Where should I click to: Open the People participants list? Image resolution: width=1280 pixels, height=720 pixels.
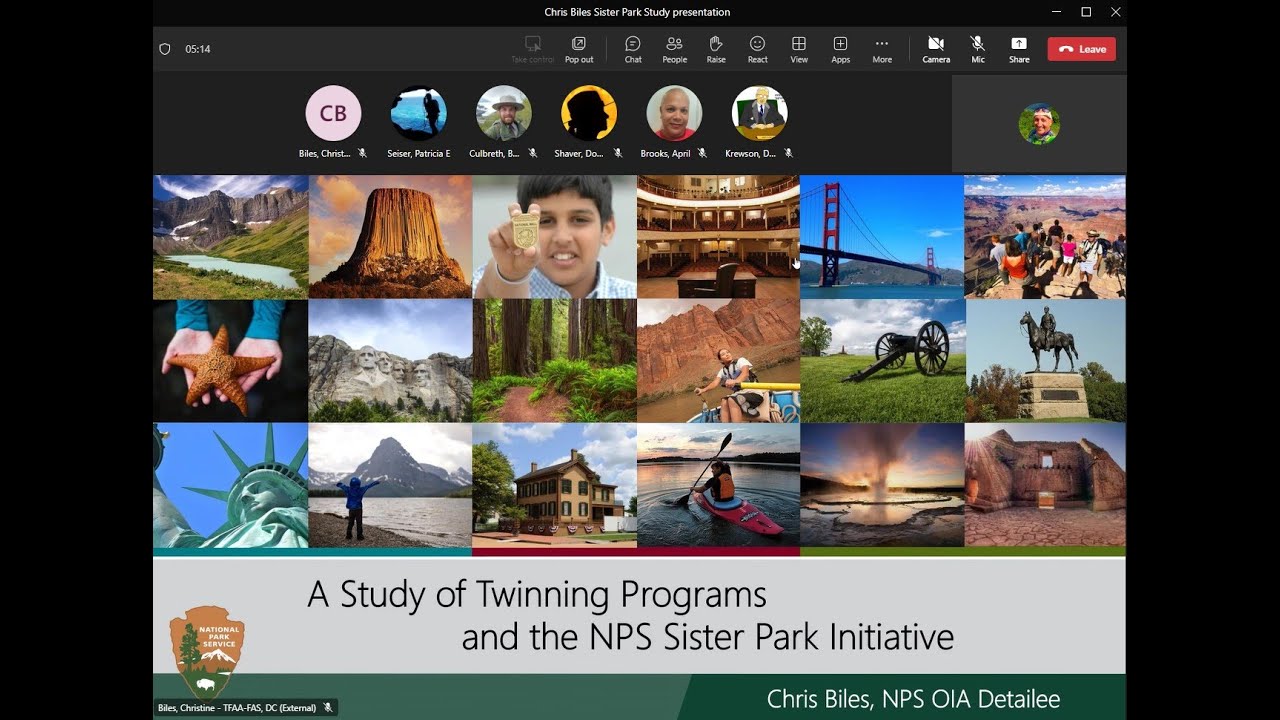(674, 49)
